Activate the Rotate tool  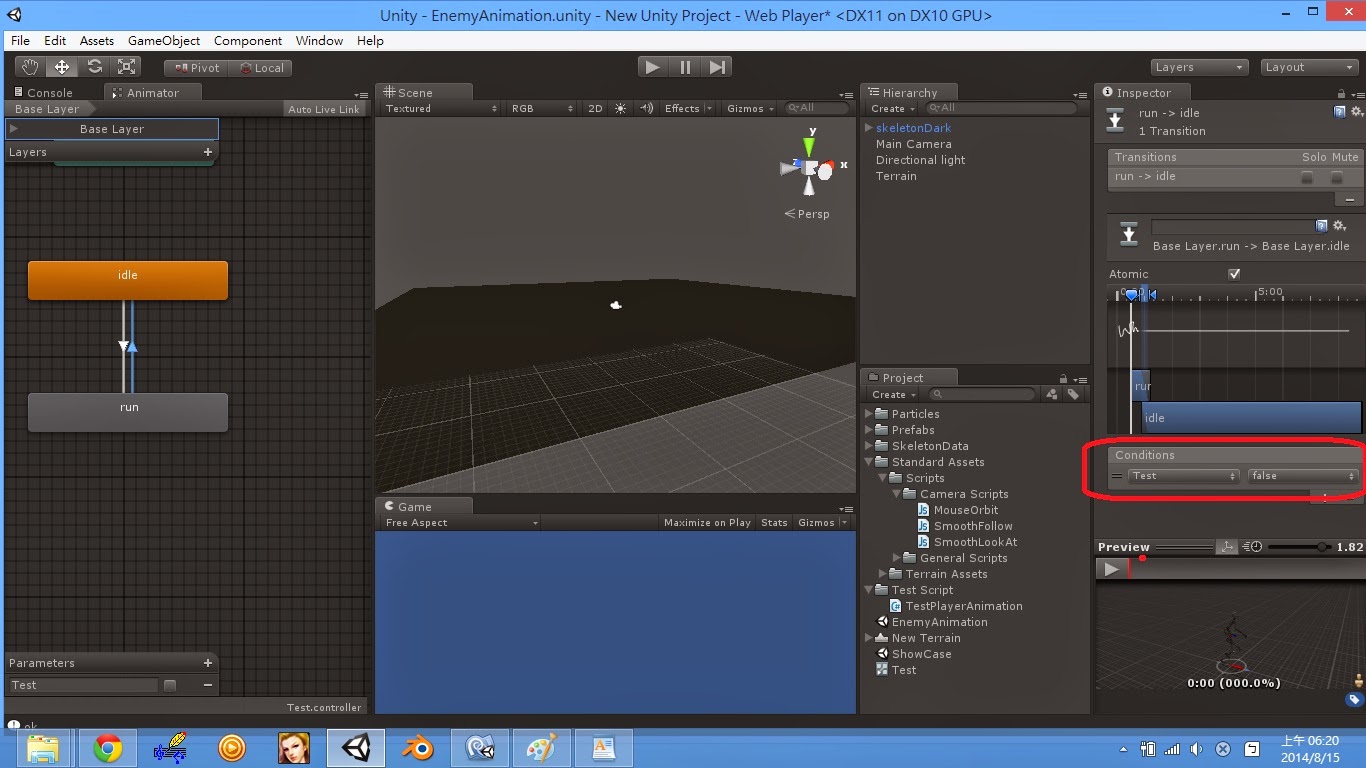coord(94,66)
